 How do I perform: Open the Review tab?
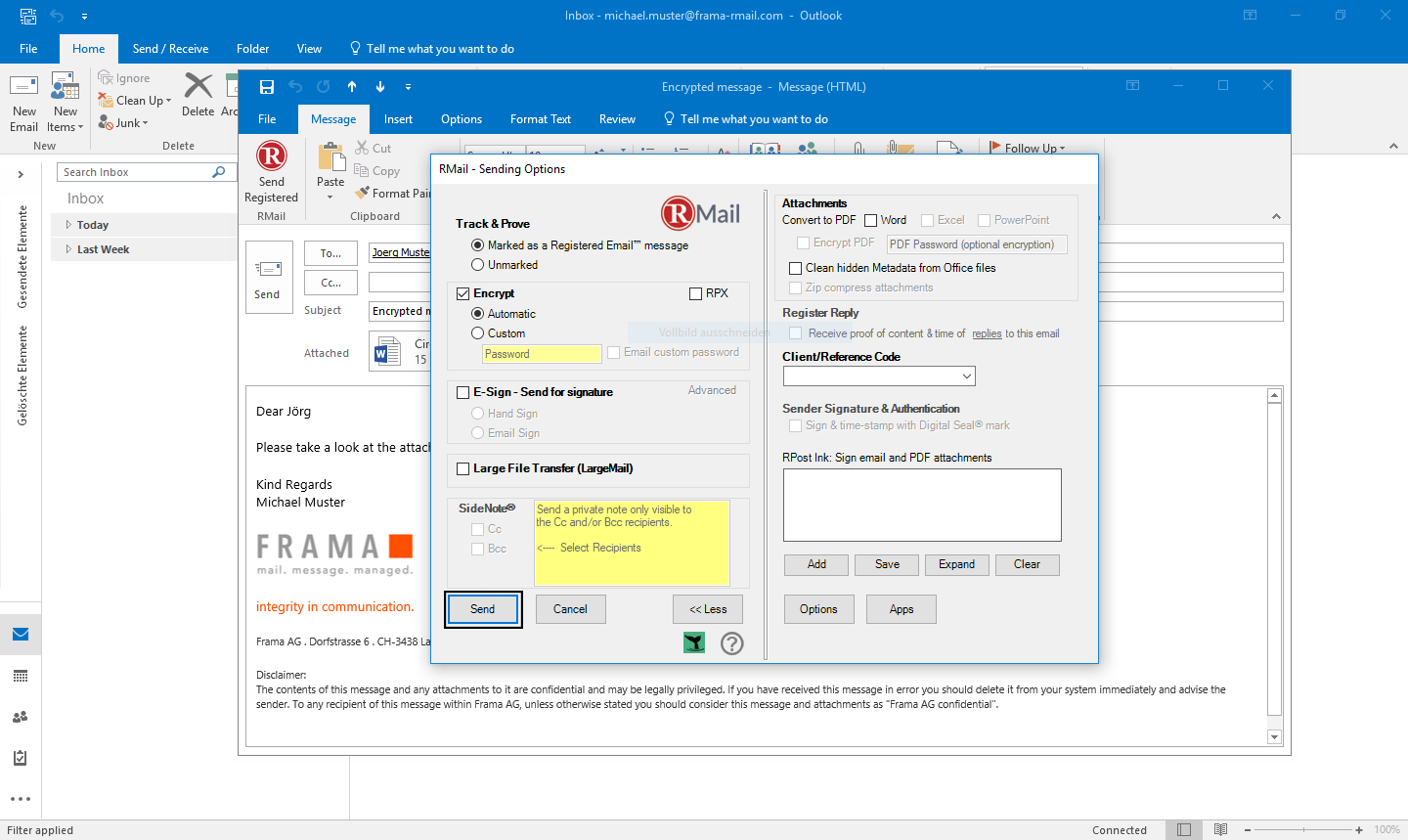[617, 119]
